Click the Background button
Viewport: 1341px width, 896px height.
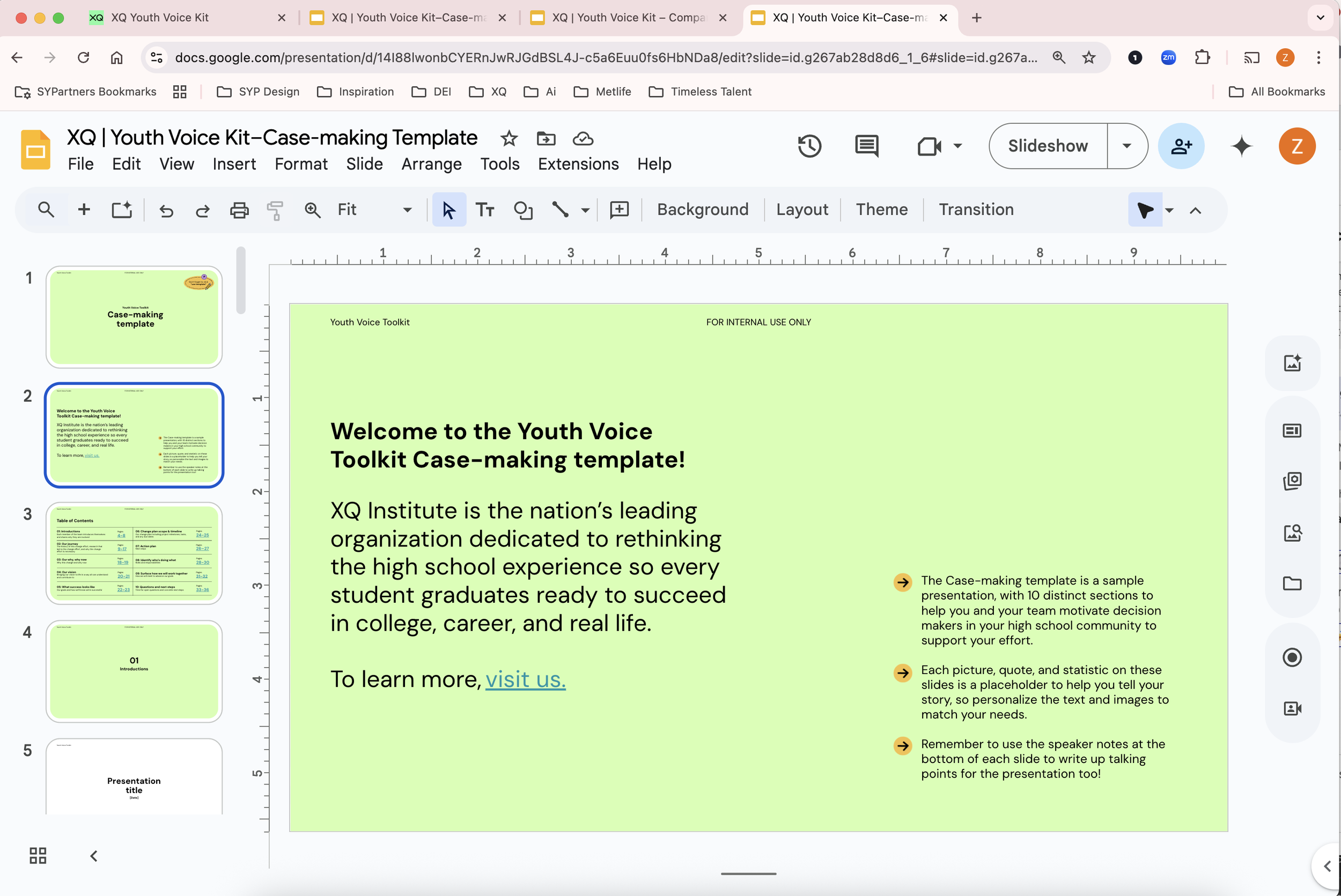click(x=703, y=210)
